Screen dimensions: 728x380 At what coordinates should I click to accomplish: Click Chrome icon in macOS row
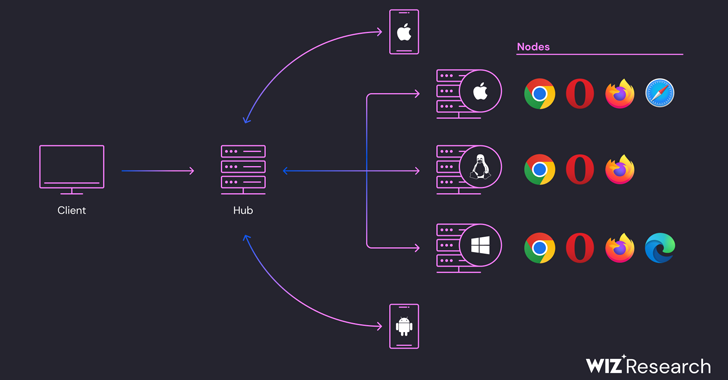(540, 93)
